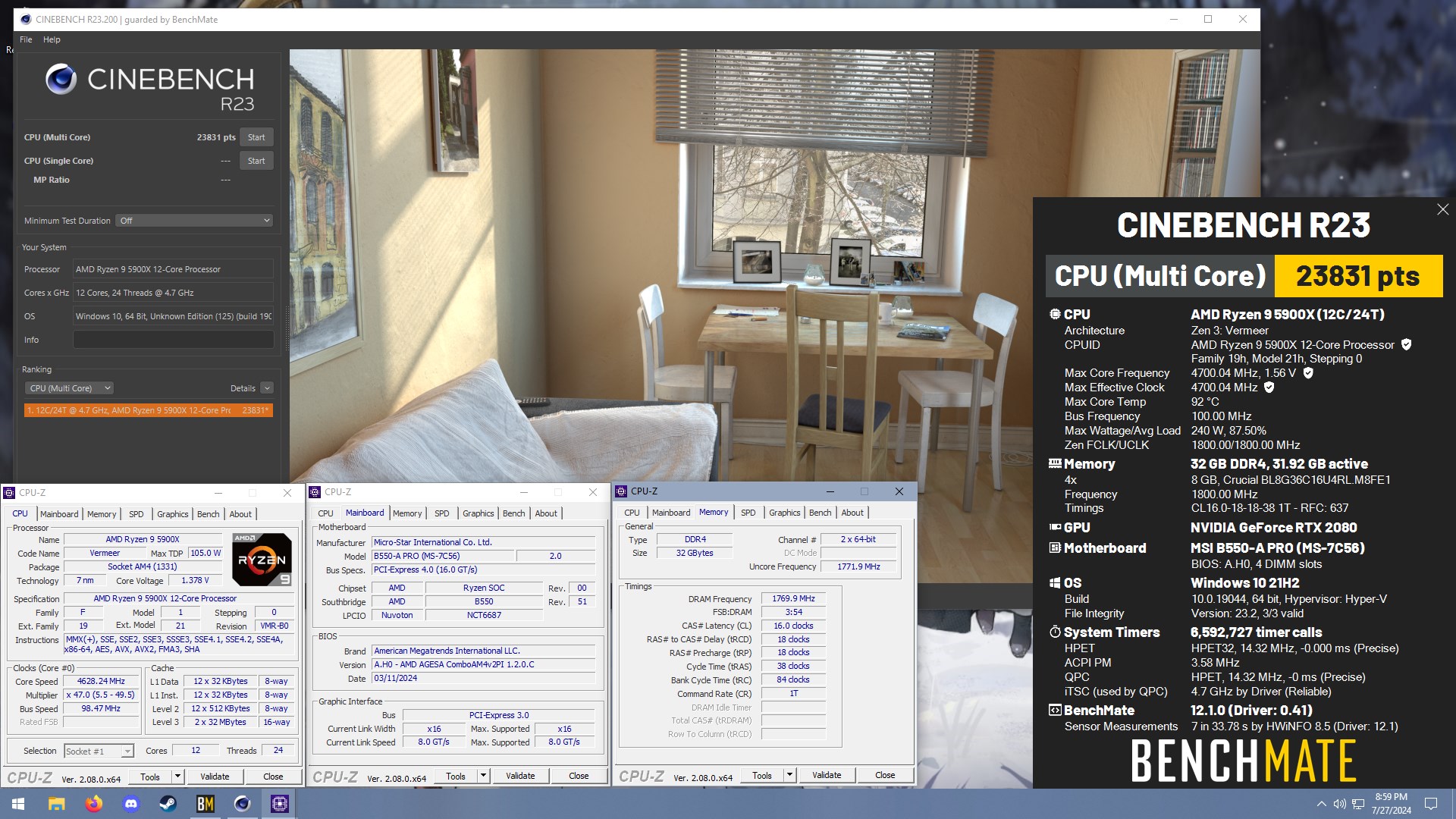Click Motherboard icon in BenchMate panel

click(x=1055, y=548)
